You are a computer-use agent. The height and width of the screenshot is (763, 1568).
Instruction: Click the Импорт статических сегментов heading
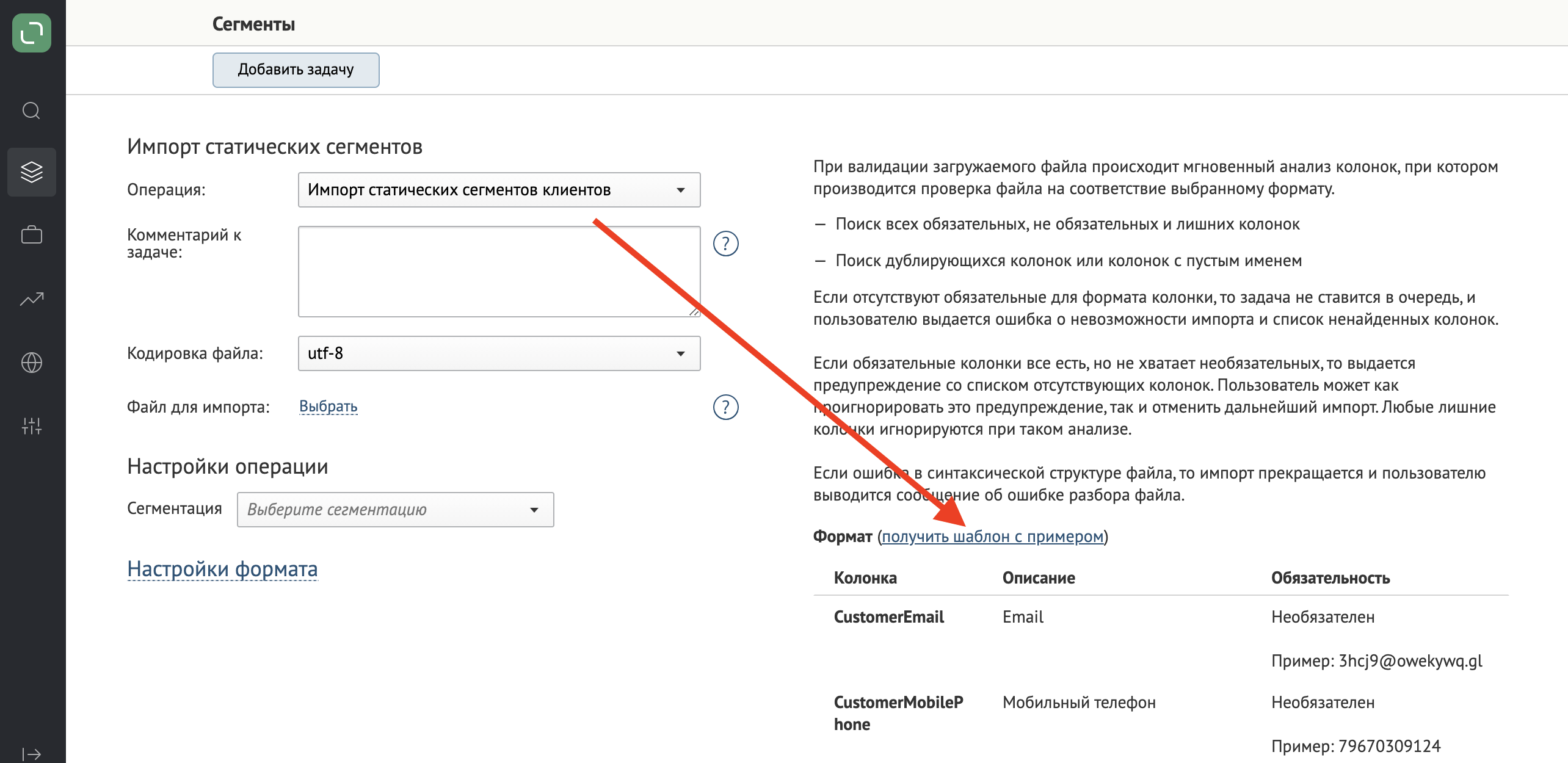pyautogui.click(x=275, y=146)
